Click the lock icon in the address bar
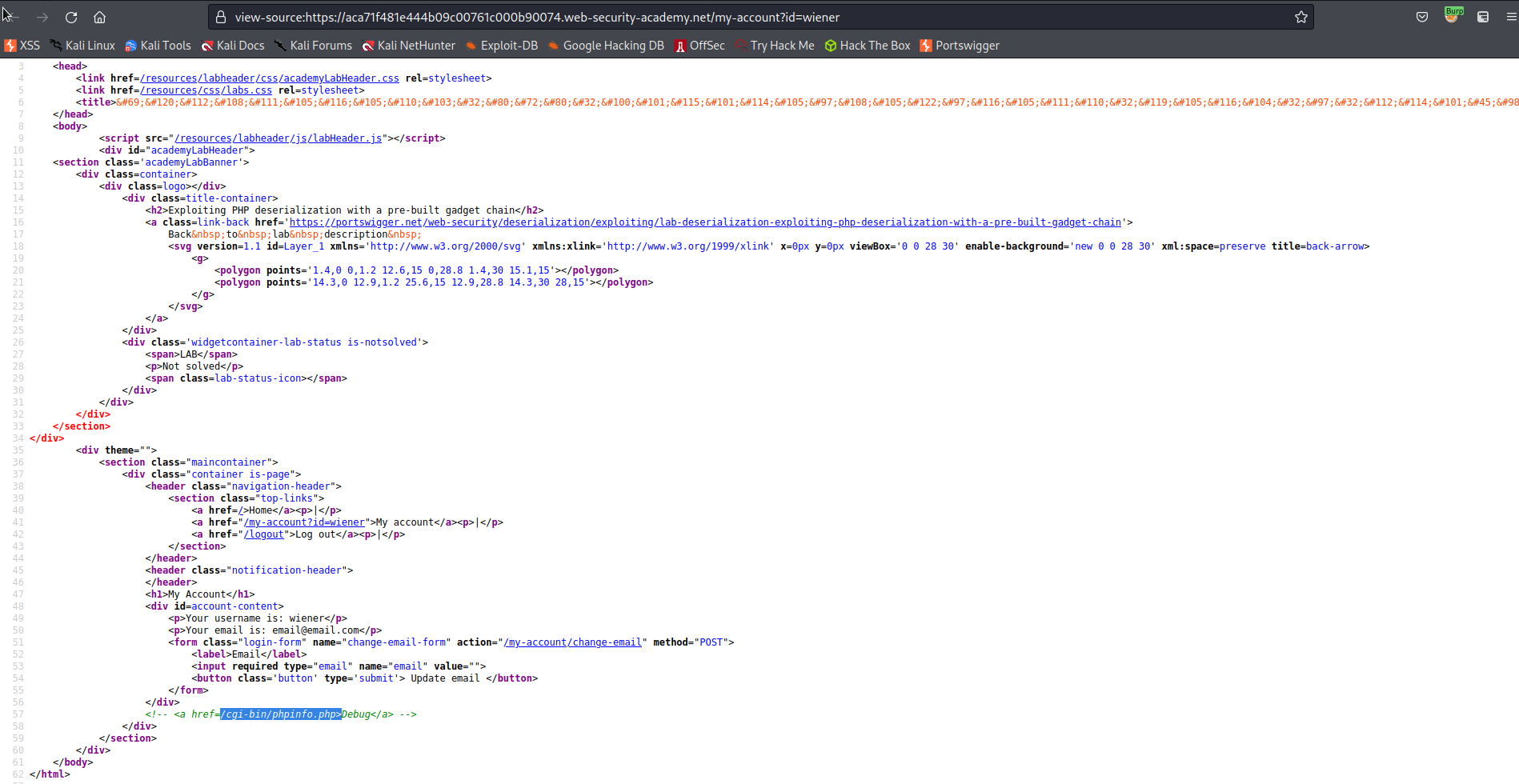This screenshot has height=784, width=1519. click(x=221, y=17)
